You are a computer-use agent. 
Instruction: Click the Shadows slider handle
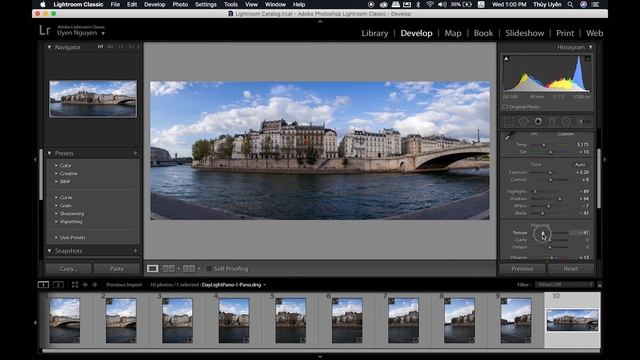560,199
